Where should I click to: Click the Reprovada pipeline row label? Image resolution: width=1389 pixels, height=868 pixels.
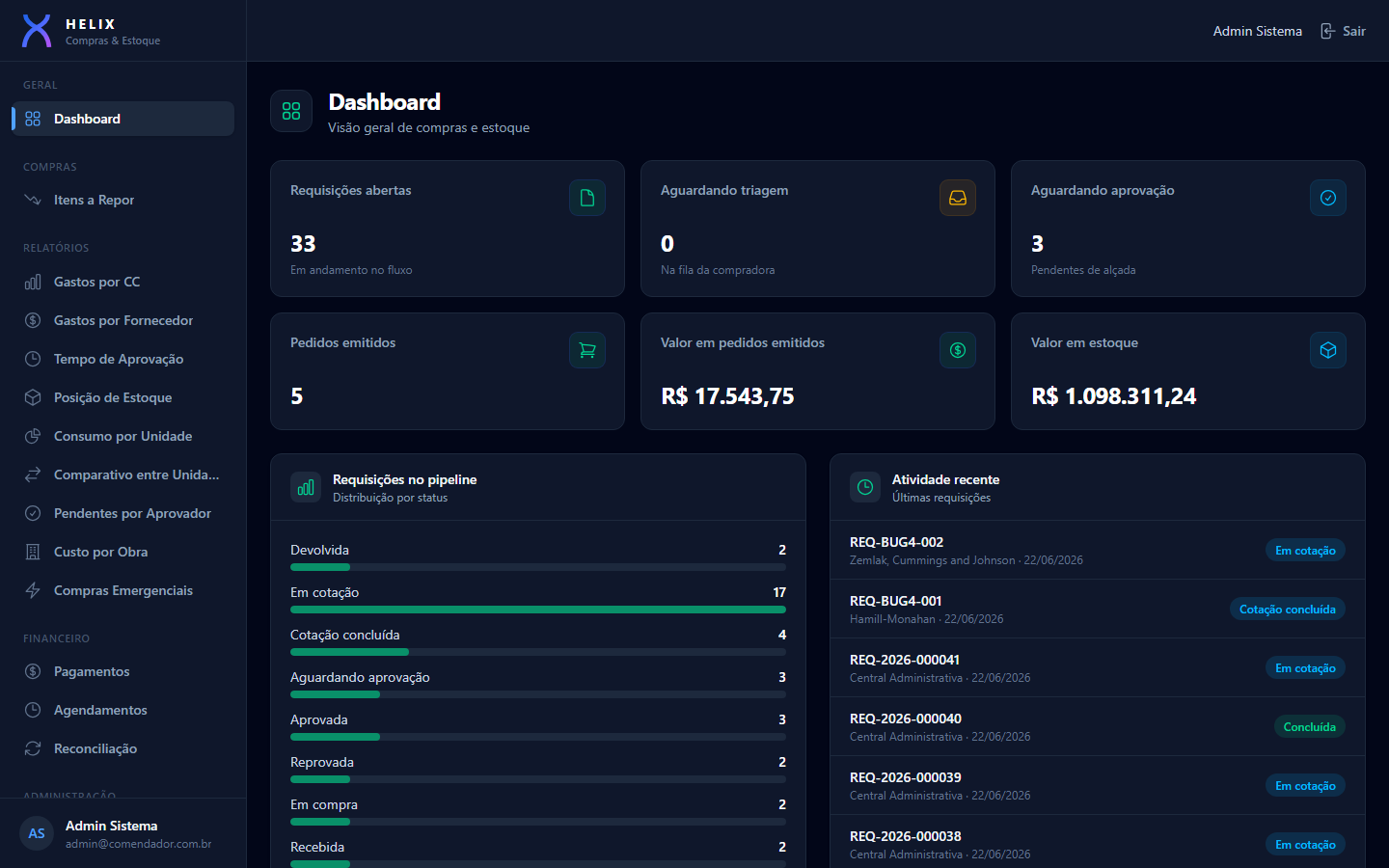(x=322, y=762)
